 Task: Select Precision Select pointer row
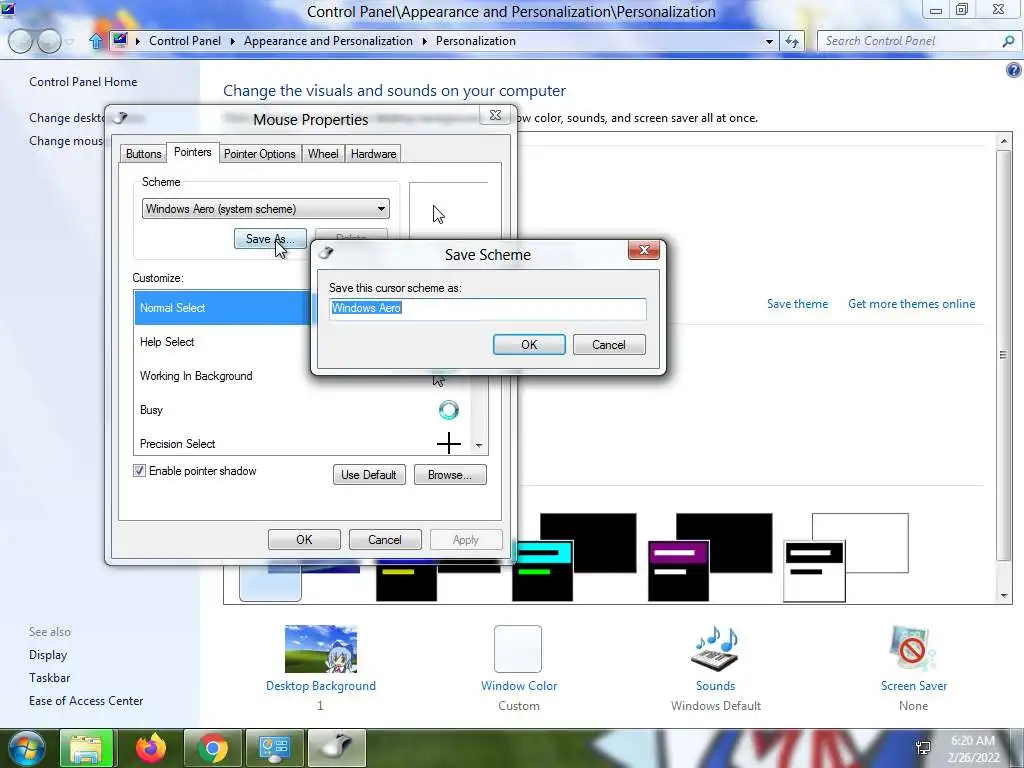(x=302, y=443)
